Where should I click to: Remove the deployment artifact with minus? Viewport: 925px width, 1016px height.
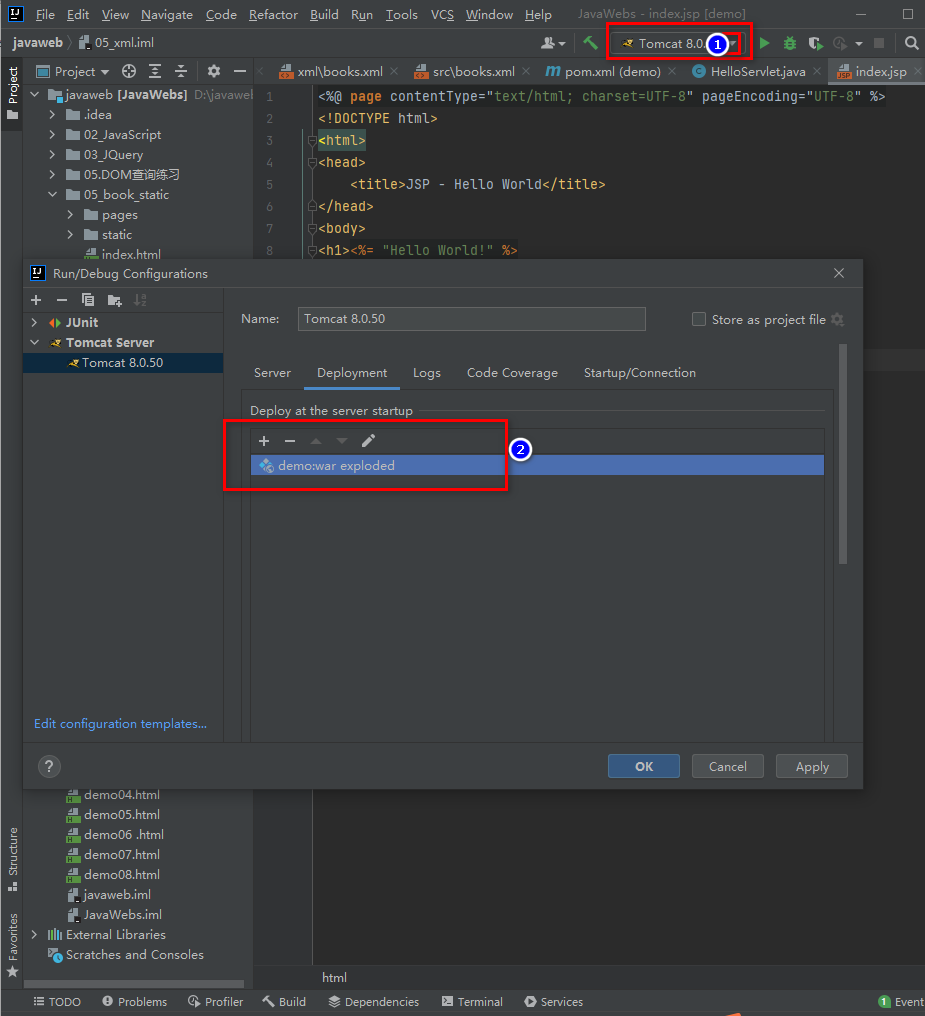pos(290,441)
